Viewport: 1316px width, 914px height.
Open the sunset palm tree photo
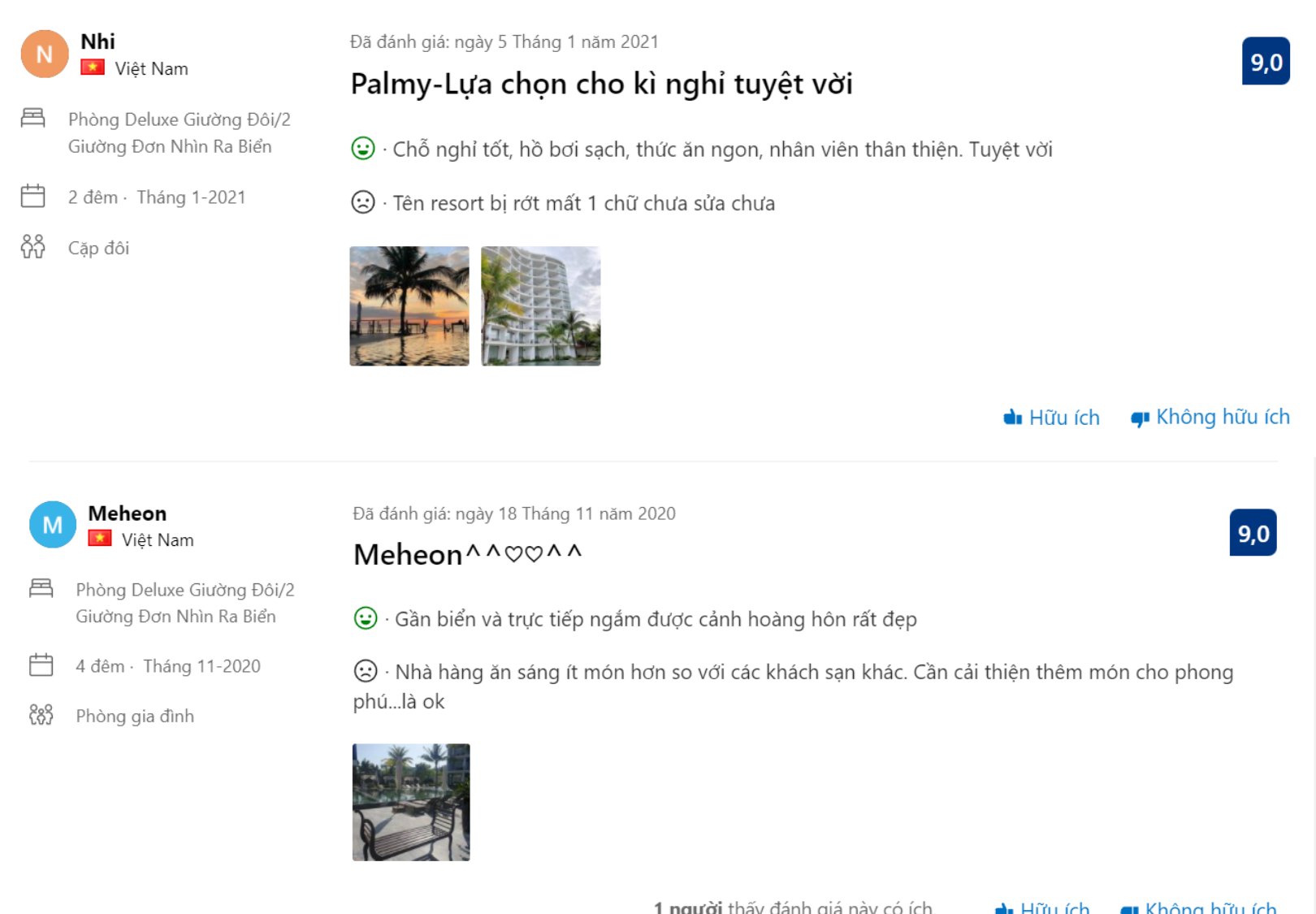coord(409,306)
